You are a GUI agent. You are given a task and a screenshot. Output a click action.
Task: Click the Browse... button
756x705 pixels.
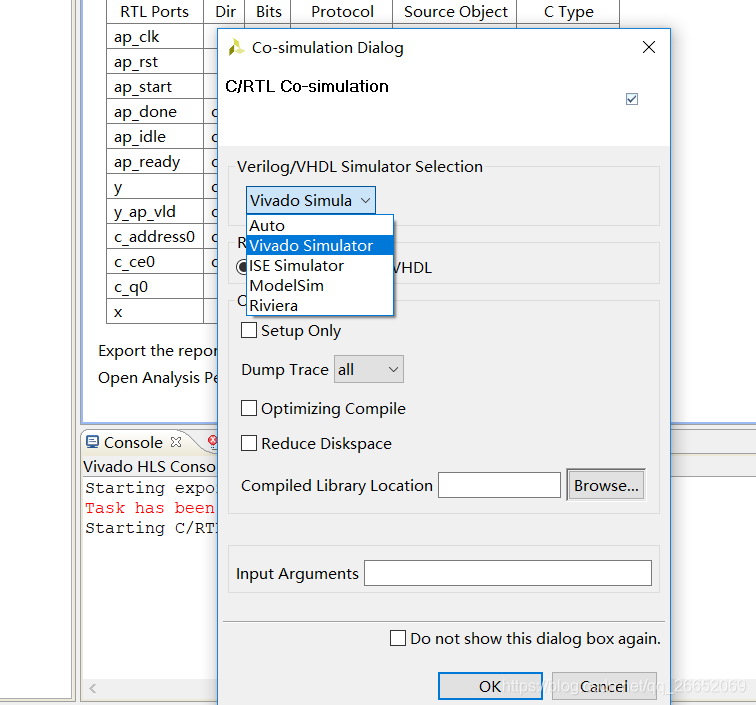(x=606, y=485)
